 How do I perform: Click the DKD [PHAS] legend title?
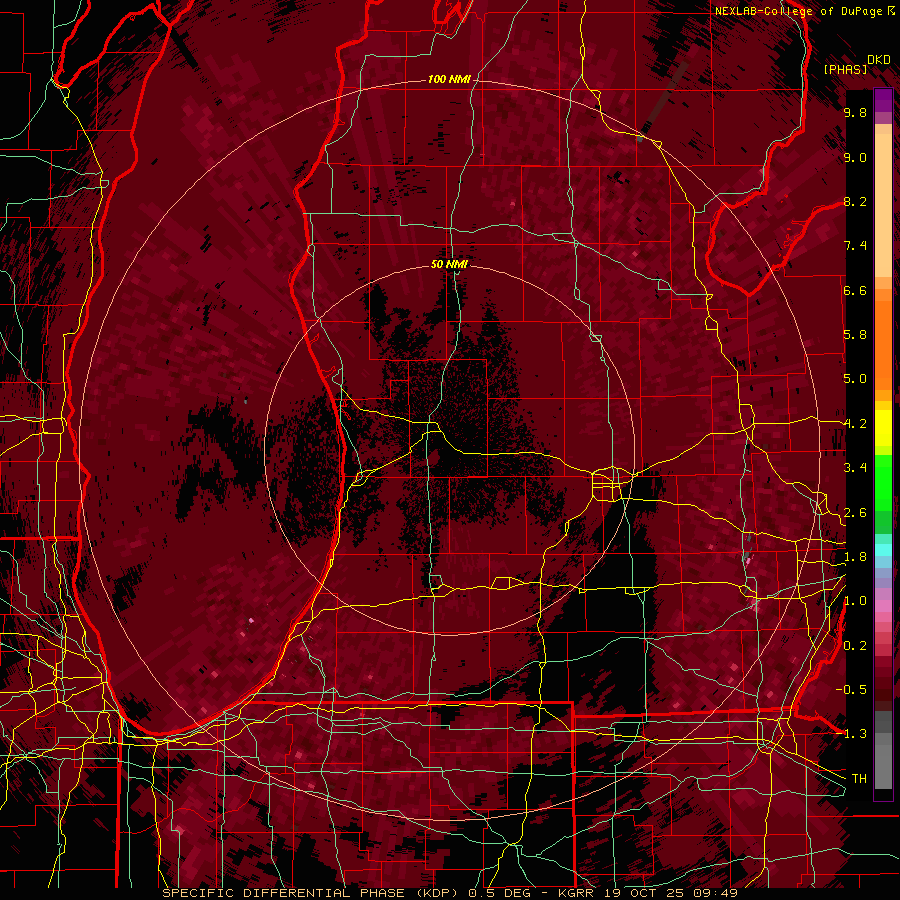[x=855, y=65]
